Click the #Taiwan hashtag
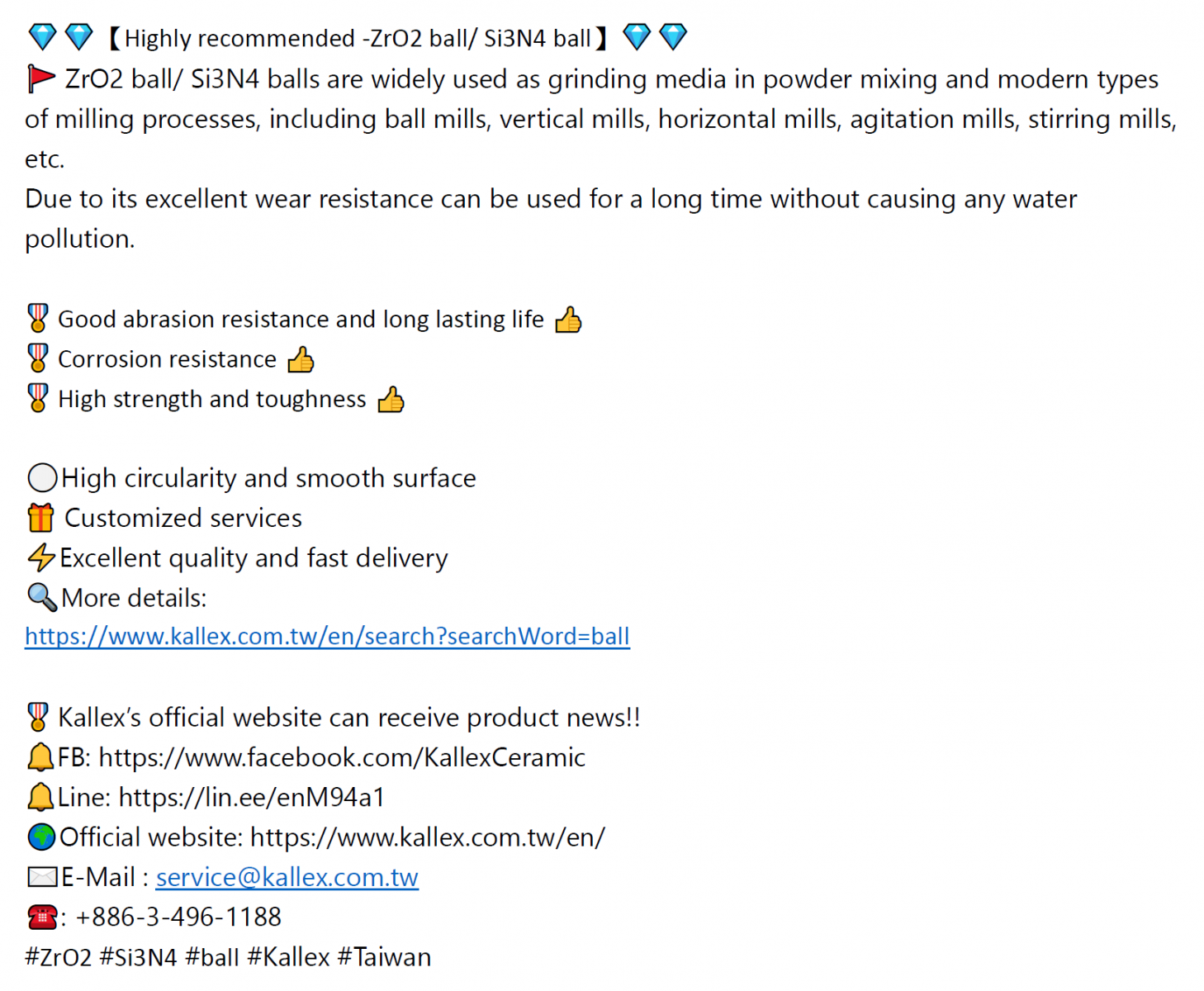Viewport: 1204px width, 991px height. tap(384, 957)
